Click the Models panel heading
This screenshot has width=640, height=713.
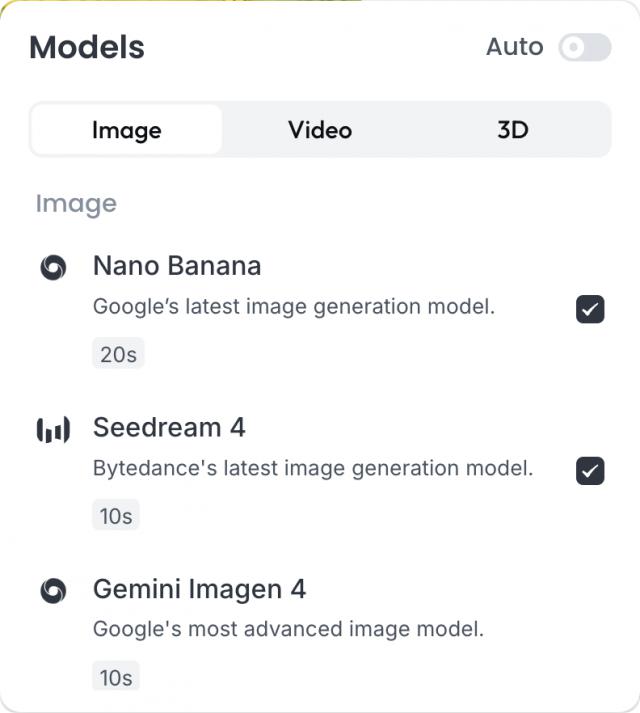(87, 47)
